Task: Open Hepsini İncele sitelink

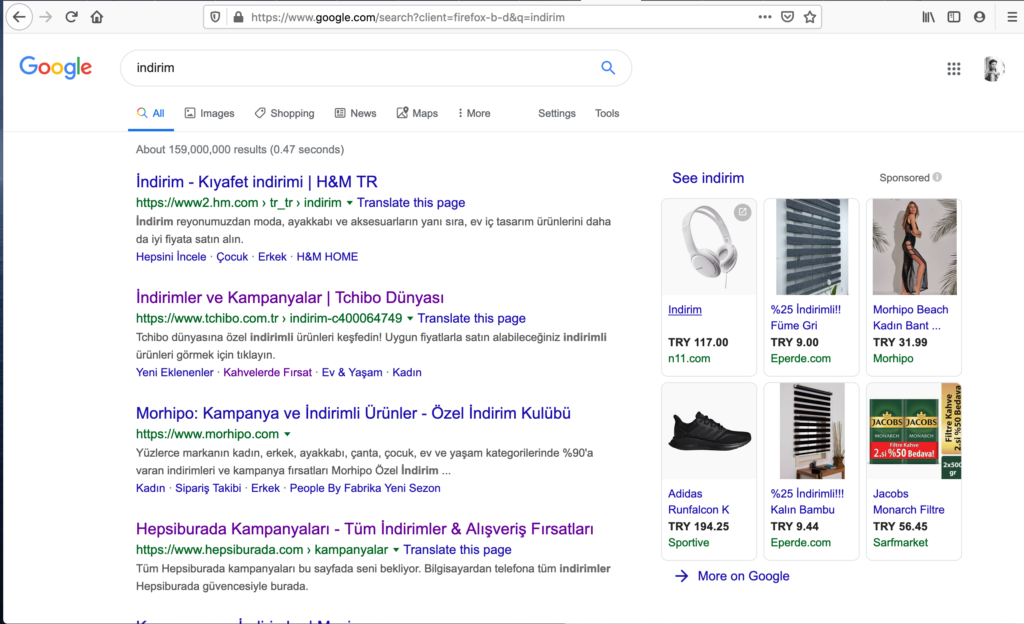Action: point(171,257)
